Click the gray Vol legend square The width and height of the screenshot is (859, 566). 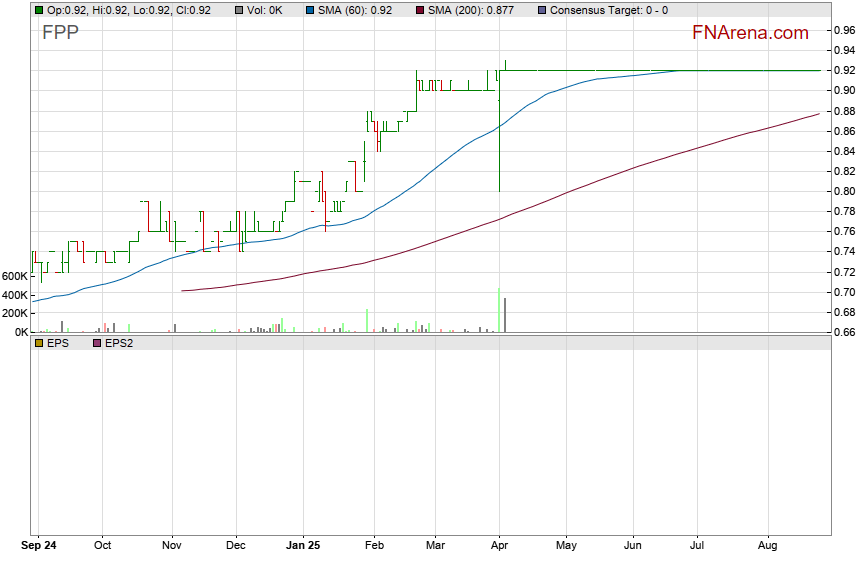pyautogui.click(x=239, y=10)
